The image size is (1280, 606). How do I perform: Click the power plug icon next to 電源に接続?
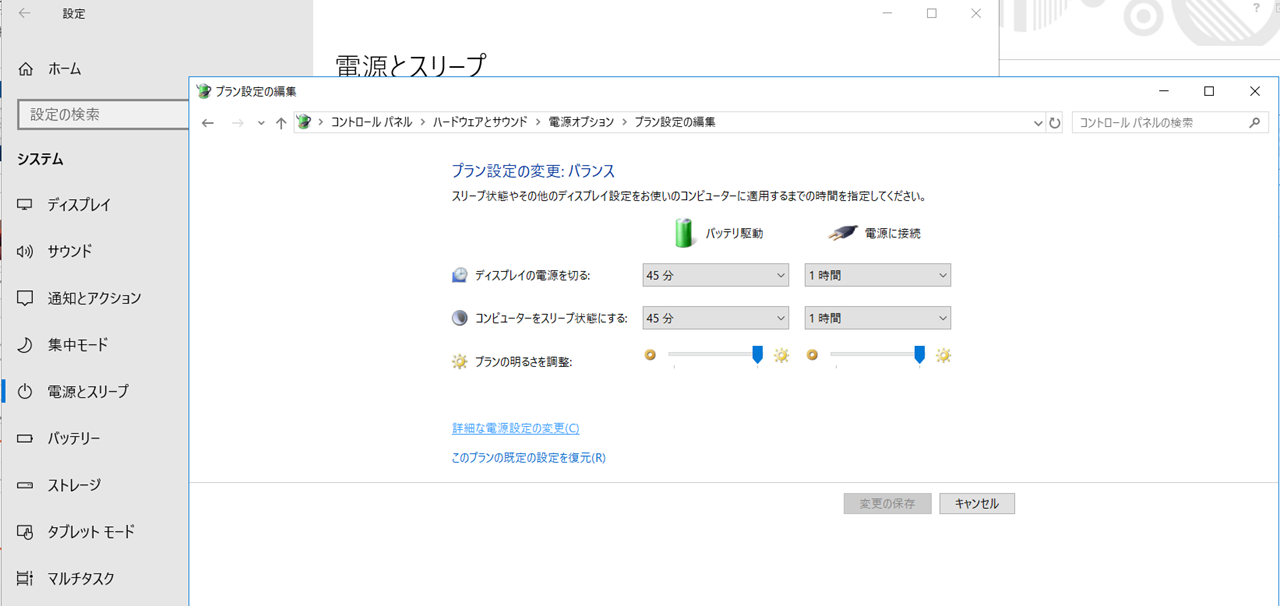pos(843,232)
